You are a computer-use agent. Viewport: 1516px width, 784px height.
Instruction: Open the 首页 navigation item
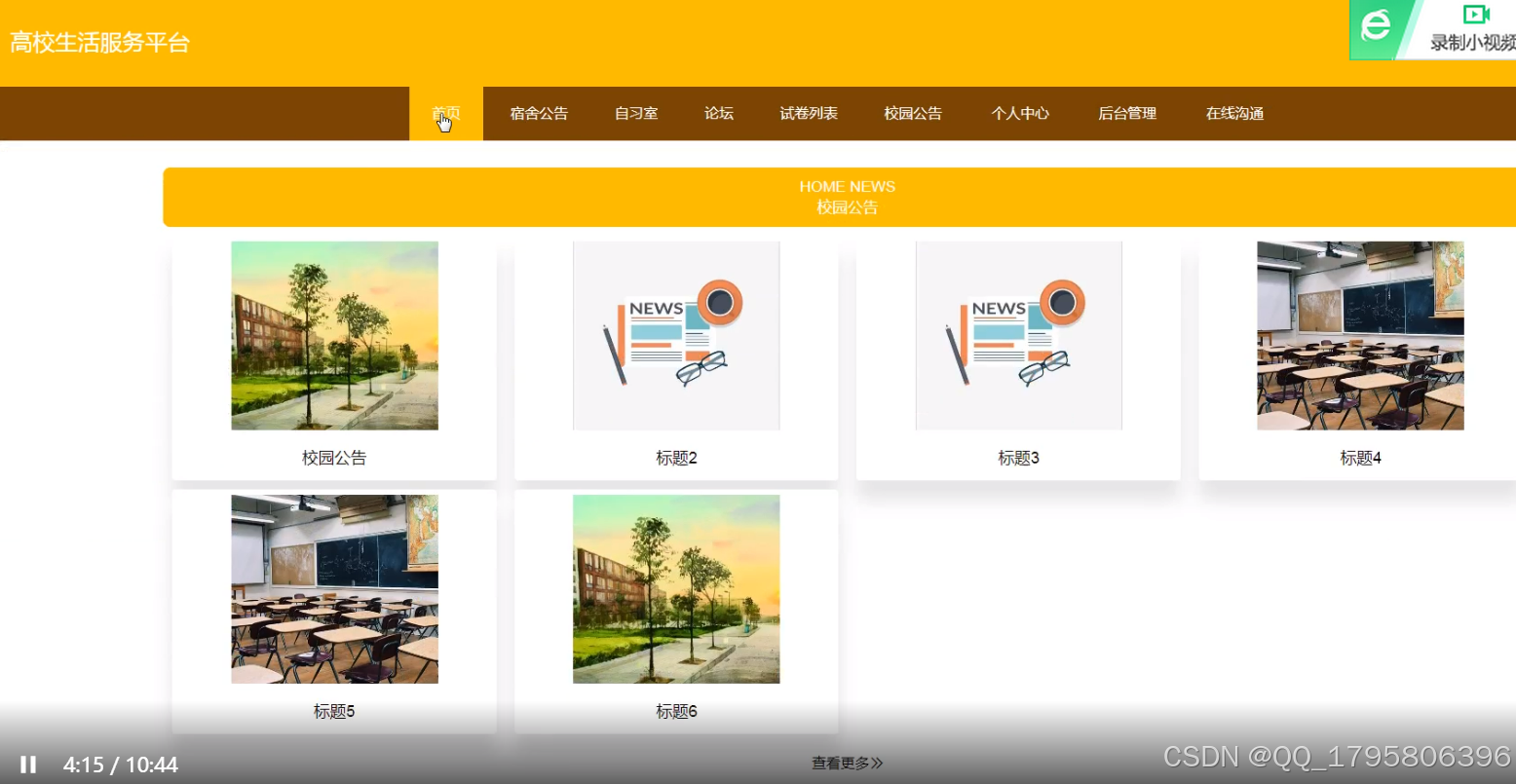tap(445, 113)
